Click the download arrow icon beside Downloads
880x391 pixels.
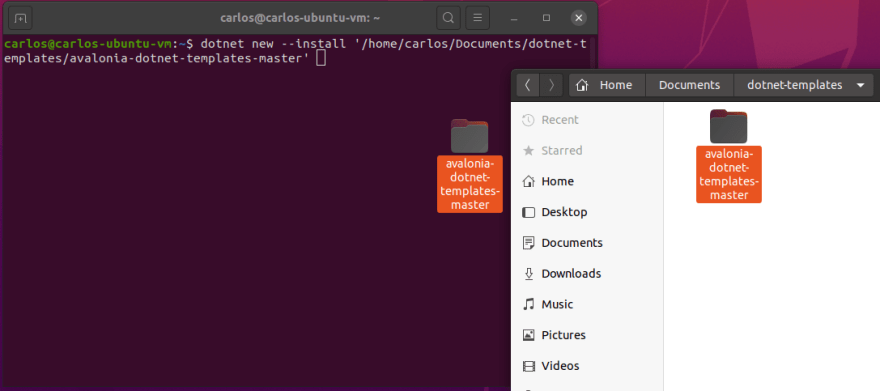pos(528,274)
